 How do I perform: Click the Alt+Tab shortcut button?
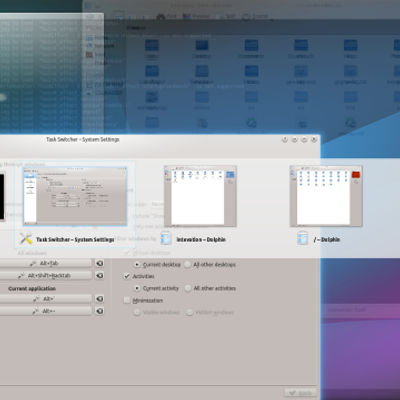[x=45, y=263]
